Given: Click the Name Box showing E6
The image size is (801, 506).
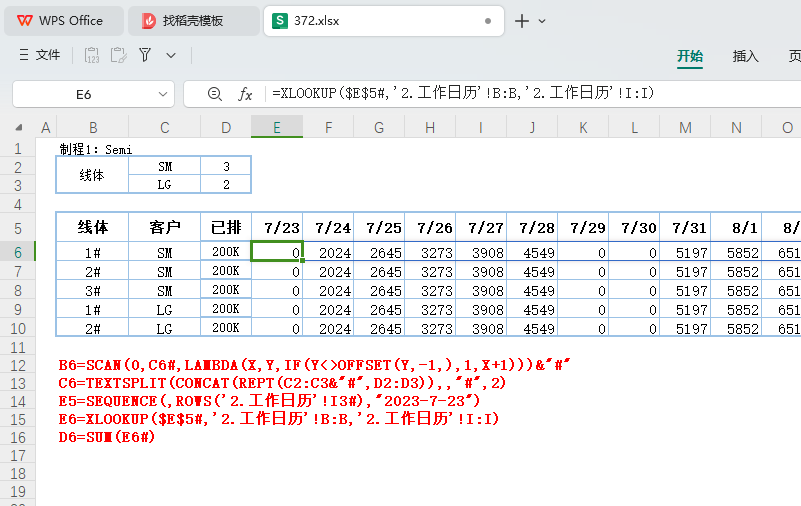Looking at the screenshot, I should click(x=84, y=94).
